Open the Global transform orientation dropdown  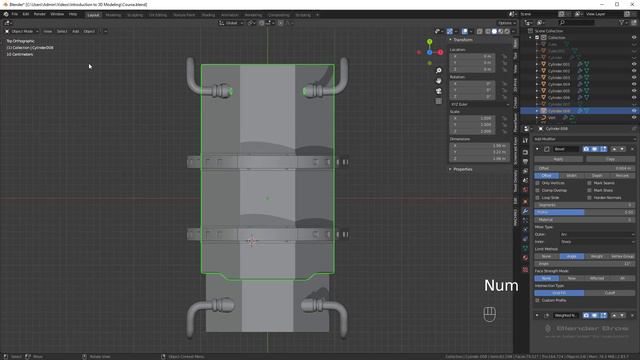tap(231, 23)
